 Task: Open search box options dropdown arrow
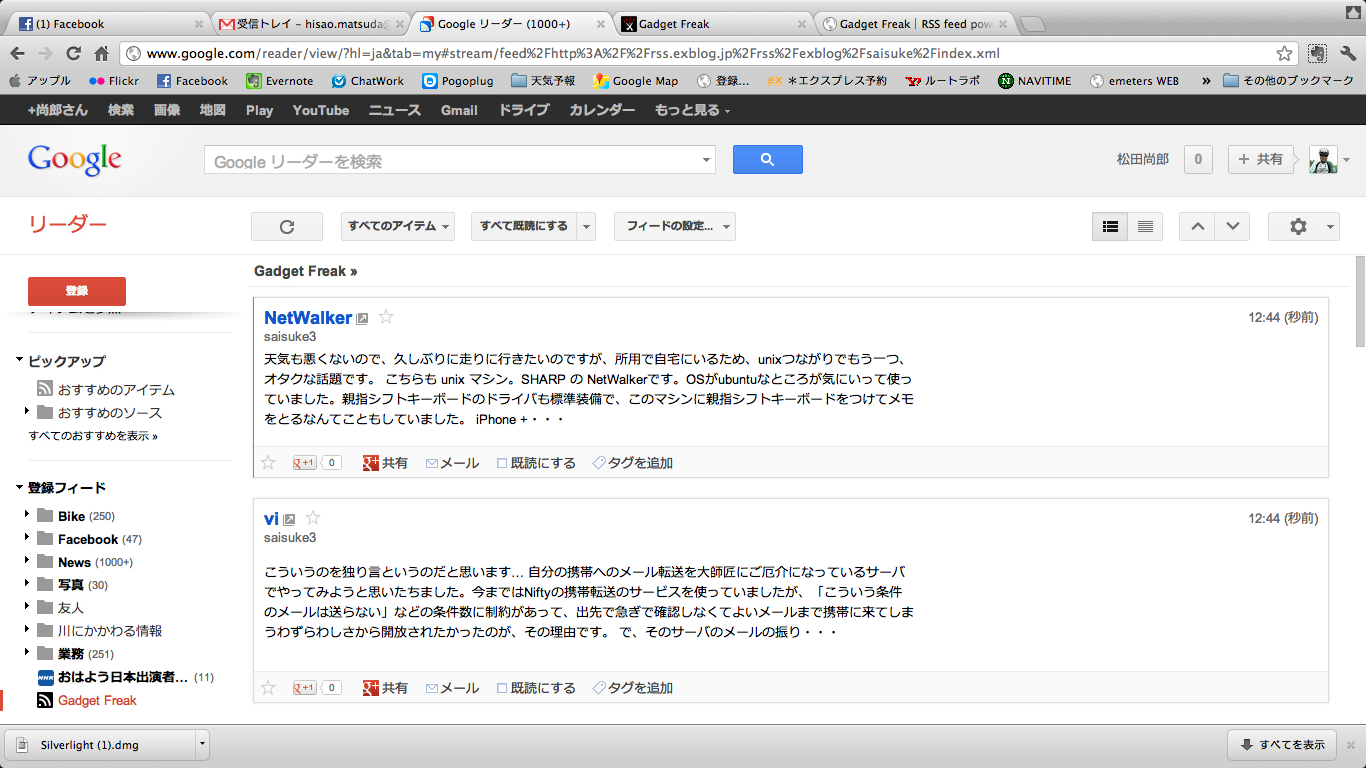pyautogui.click(x=706, y=160)
